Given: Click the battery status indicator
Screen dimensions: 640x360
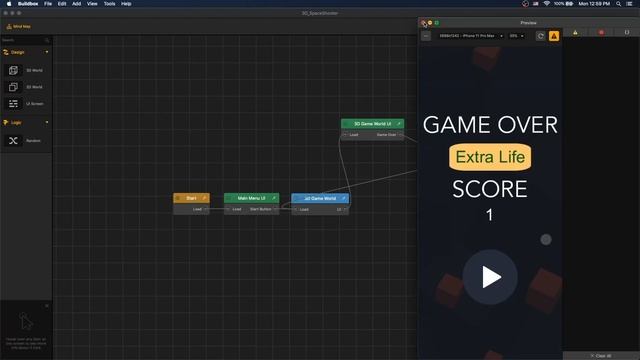Looking at the screenshot, I should 563,4.
